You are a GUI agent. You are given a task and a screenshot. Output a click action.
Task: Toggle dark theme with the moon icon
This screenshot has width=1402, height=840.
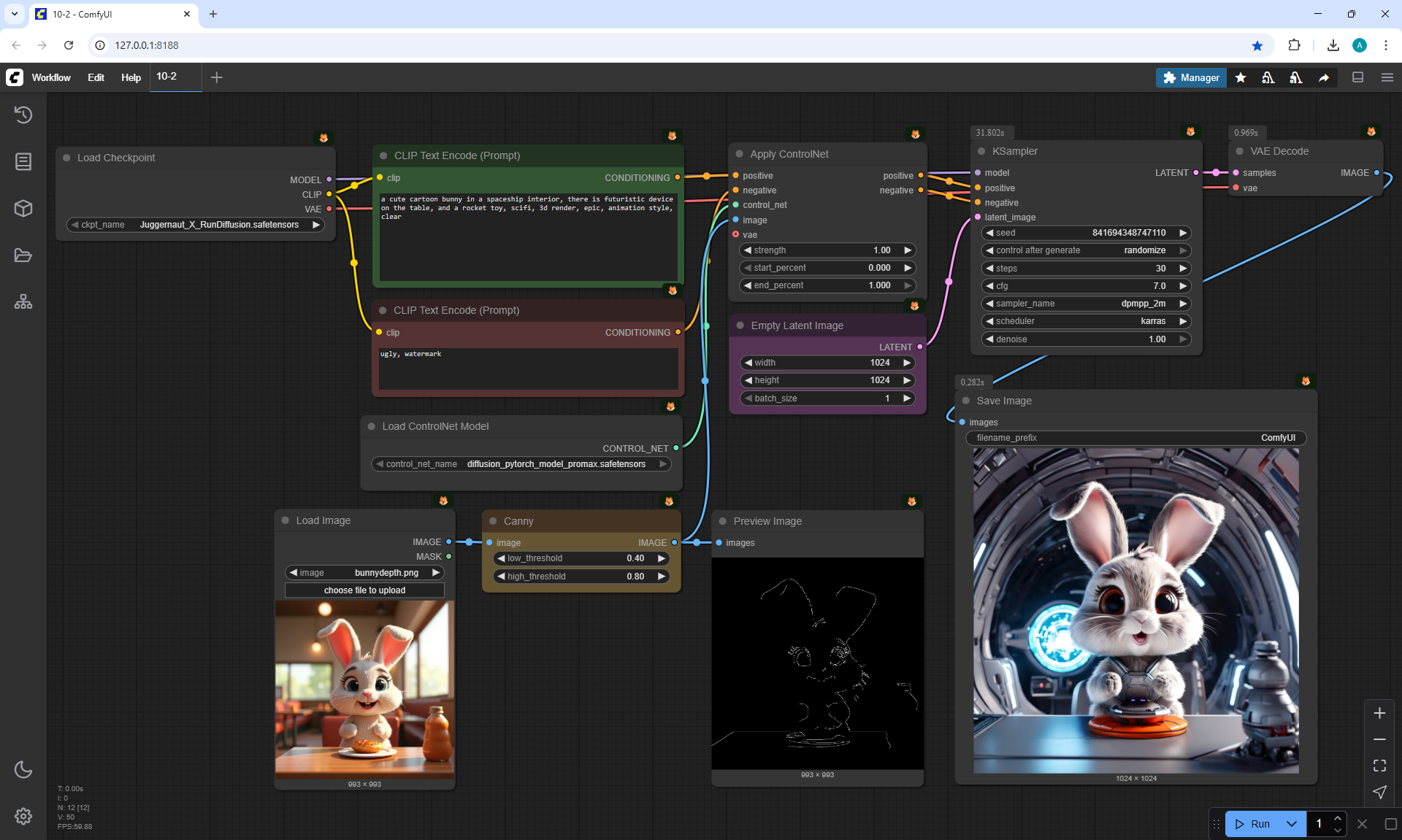(23, 769)
